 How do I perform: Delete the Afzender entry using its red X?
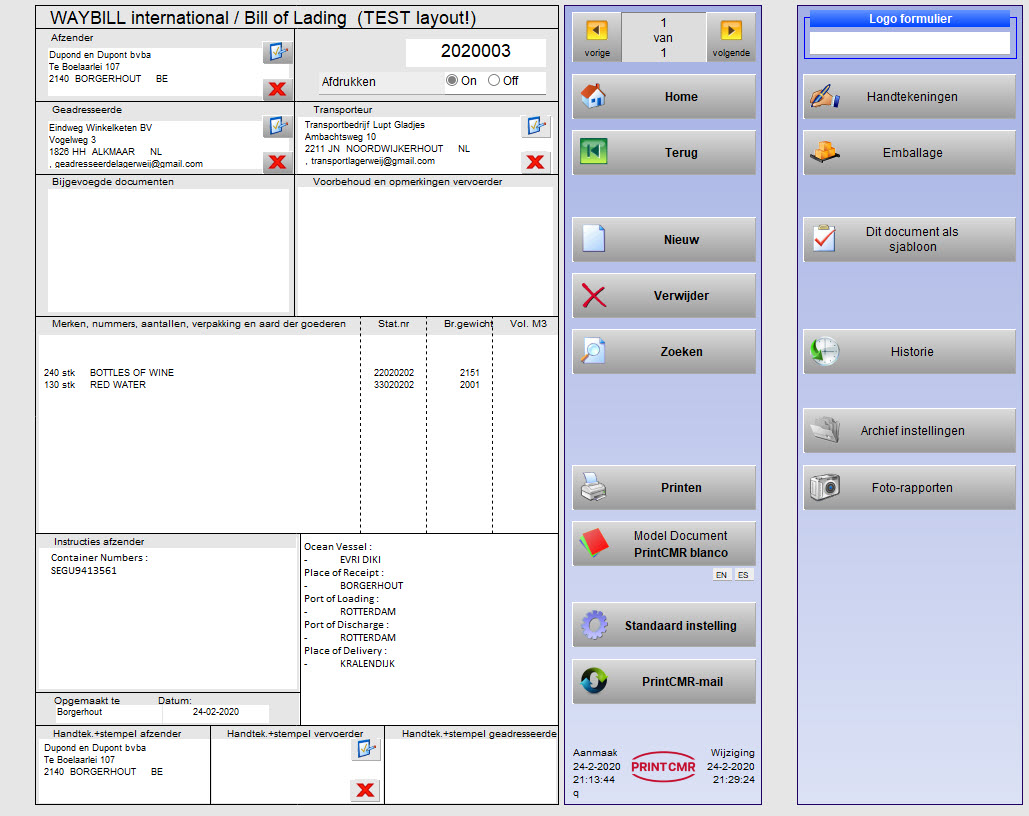(x=277, y=88)
